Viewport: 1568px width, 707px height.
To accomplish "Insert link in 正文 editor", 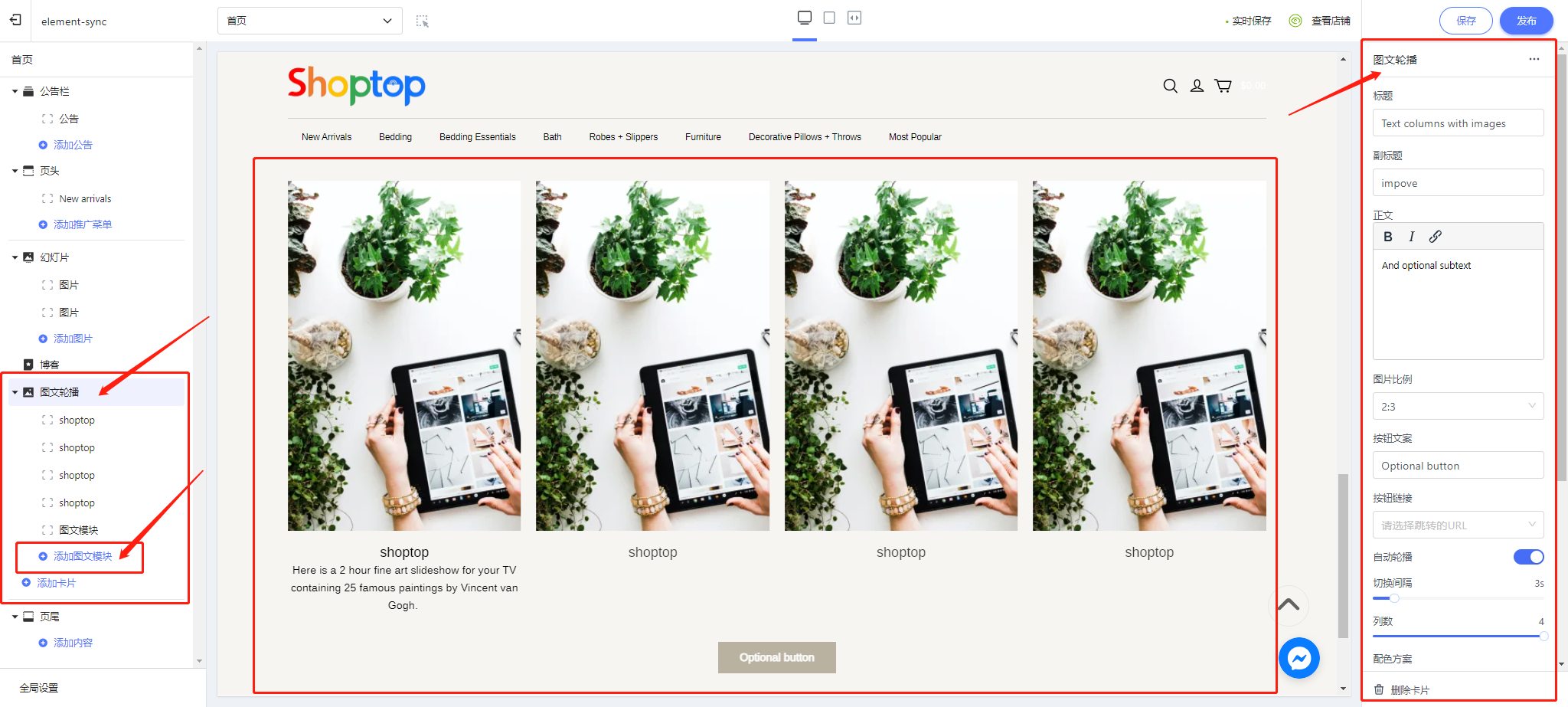I will 1436,237.
